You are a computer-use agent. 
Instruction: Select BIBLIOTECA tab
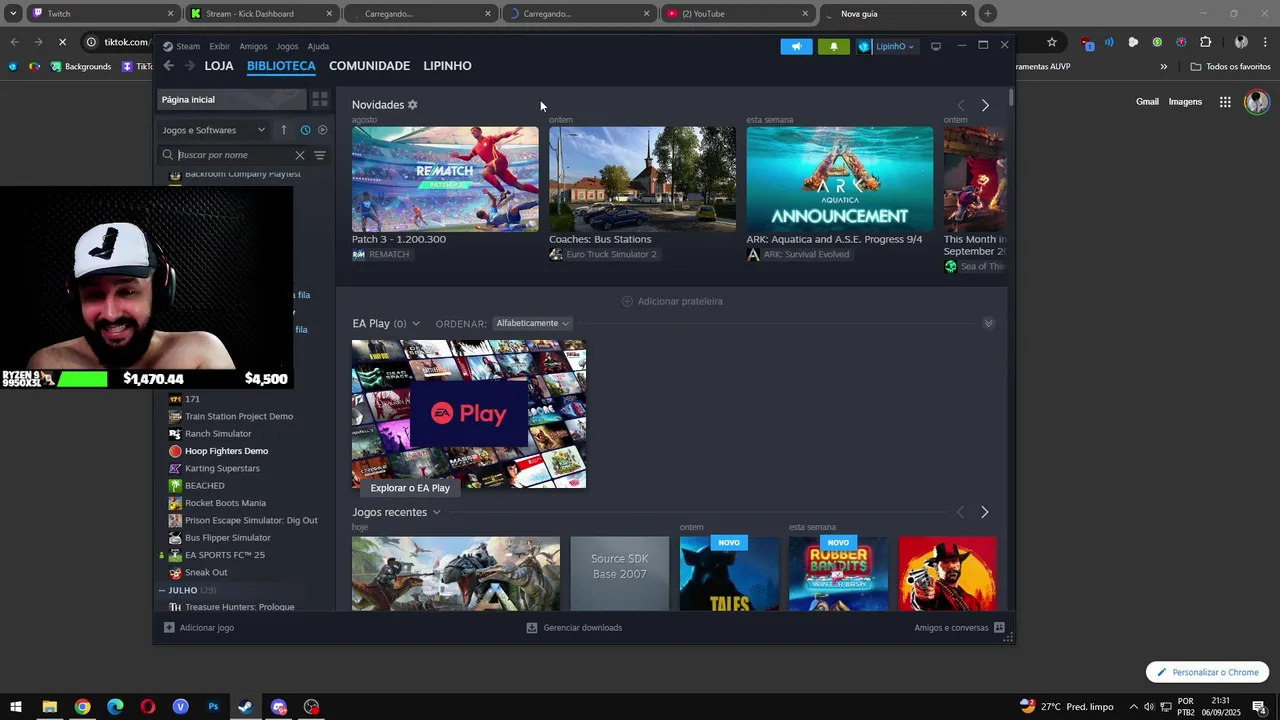point(281,66)
